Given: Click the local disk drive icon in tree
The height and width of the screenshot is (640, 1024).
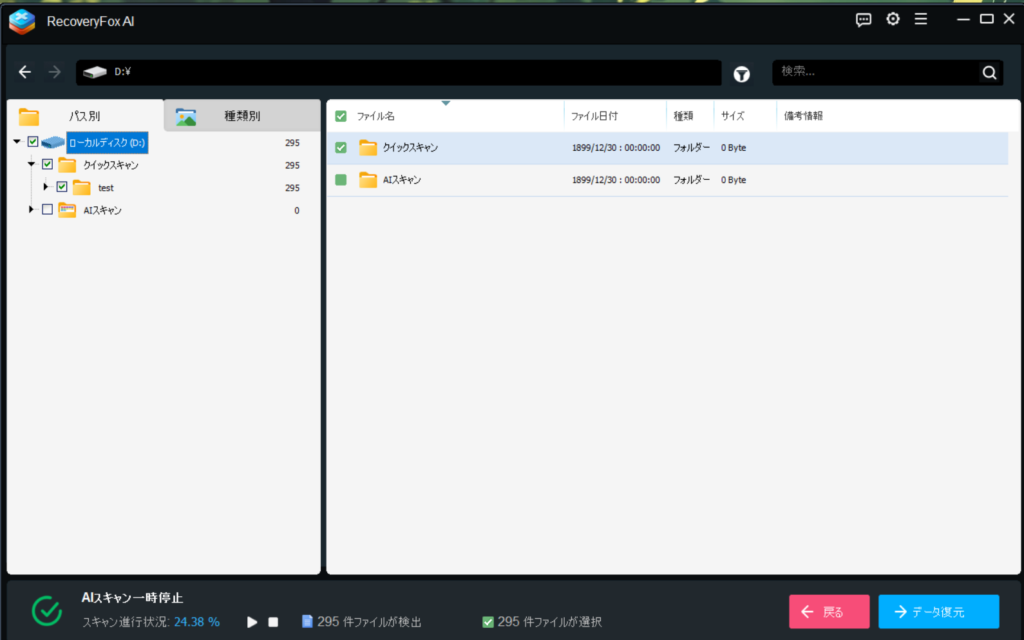Looking at the screenshot, I should point(53,142).
